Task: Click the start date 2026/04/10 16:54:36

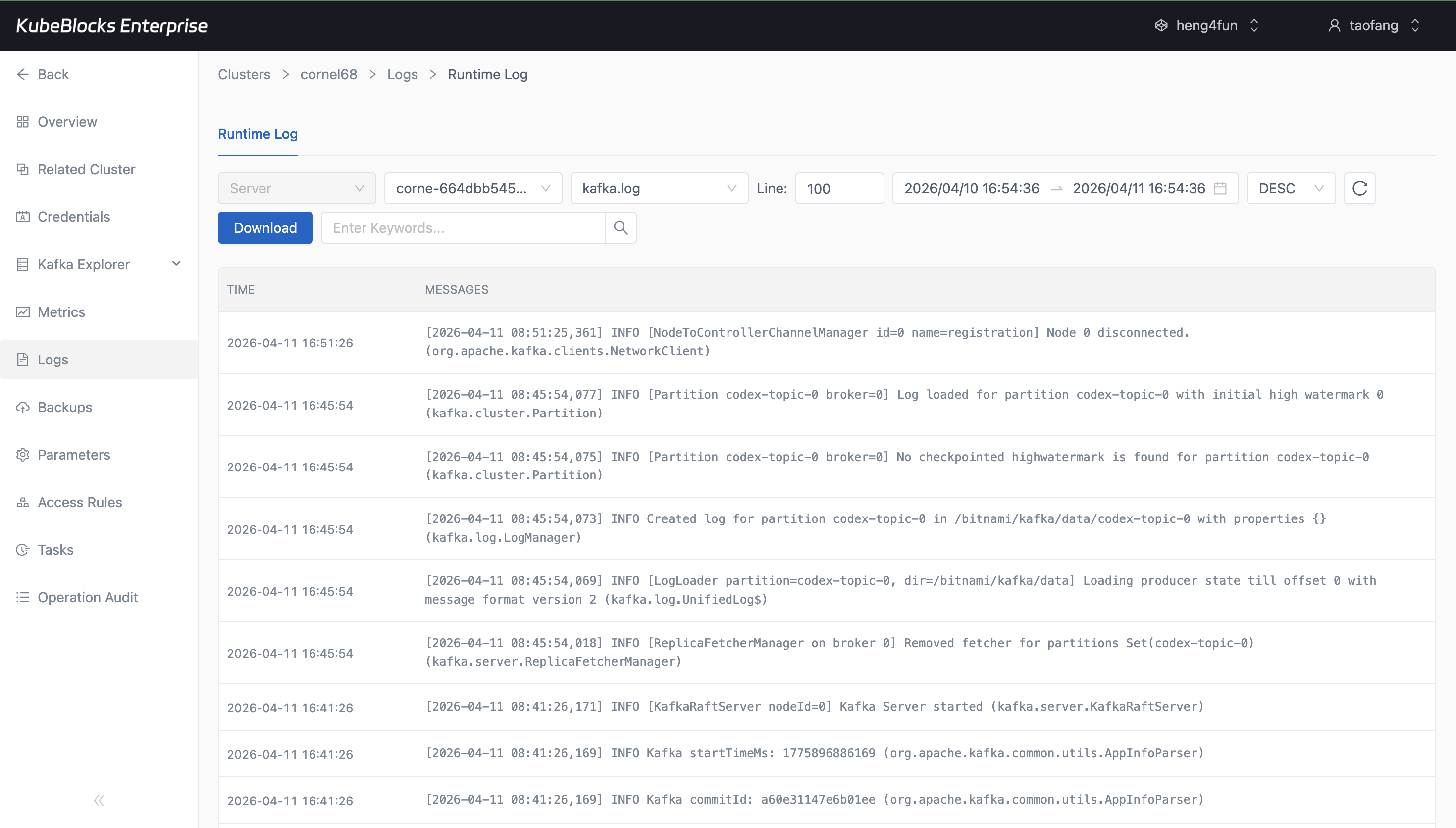Action: pyautogui.click(x=972, y=188)
